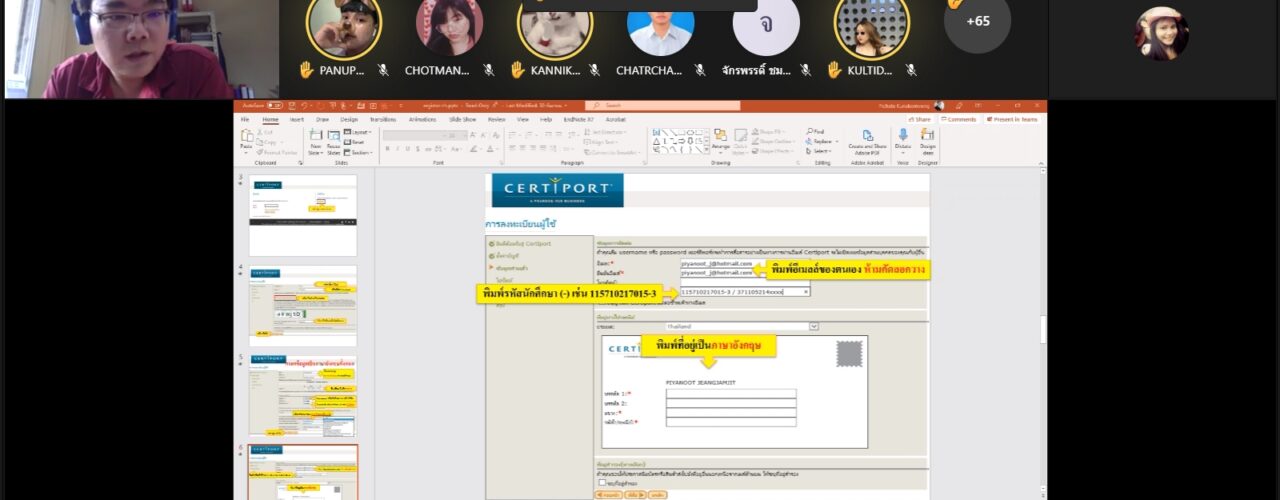Open the Text Direction dropdown
The image size is (1280, 500).
tap(605, 132)
